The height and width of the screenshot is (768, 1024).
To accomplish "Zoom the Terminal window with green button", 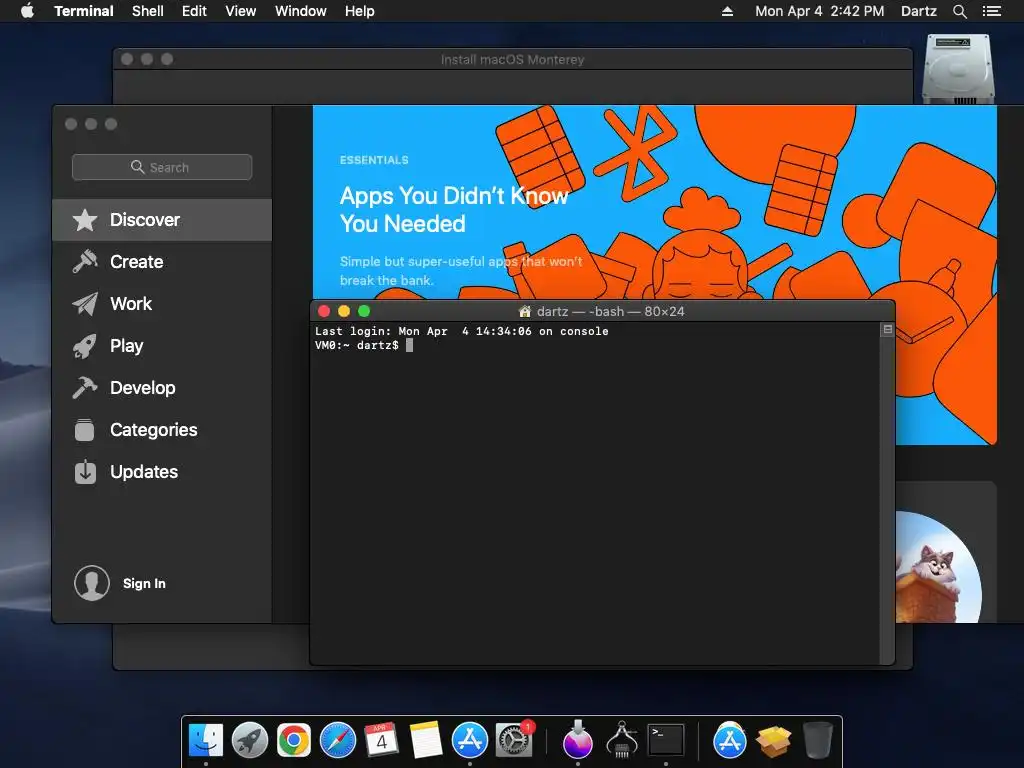I will 364,312.
